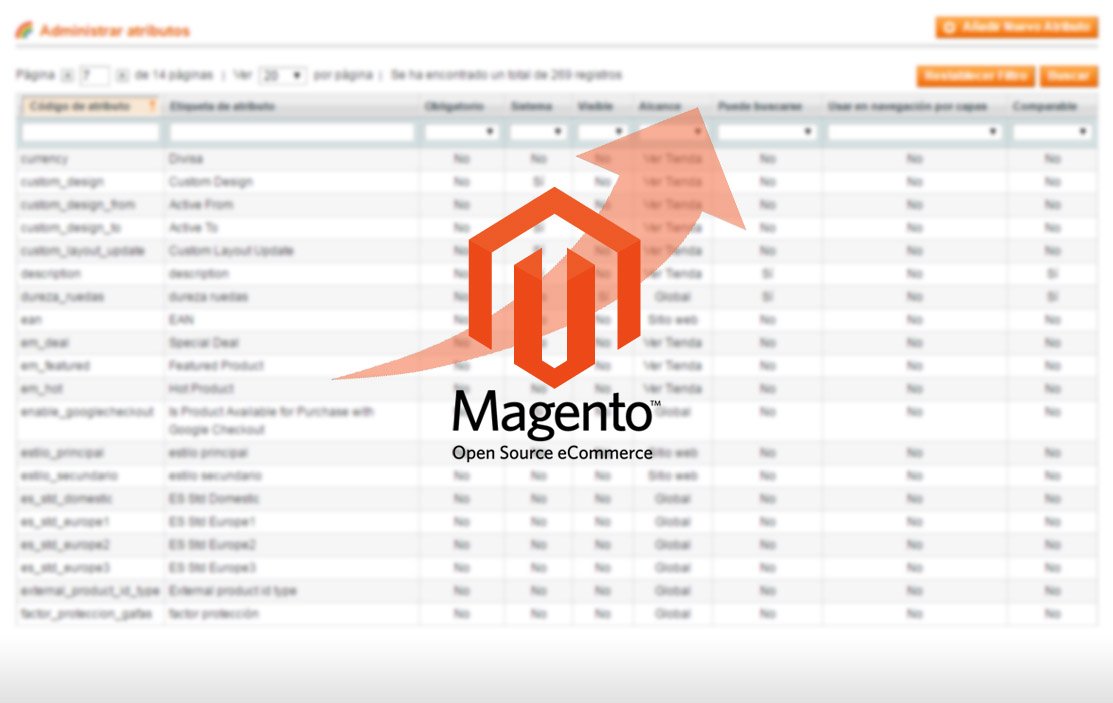Open the Obligatorio filter dropdown

pyautogui.click(x=461, y=132)
